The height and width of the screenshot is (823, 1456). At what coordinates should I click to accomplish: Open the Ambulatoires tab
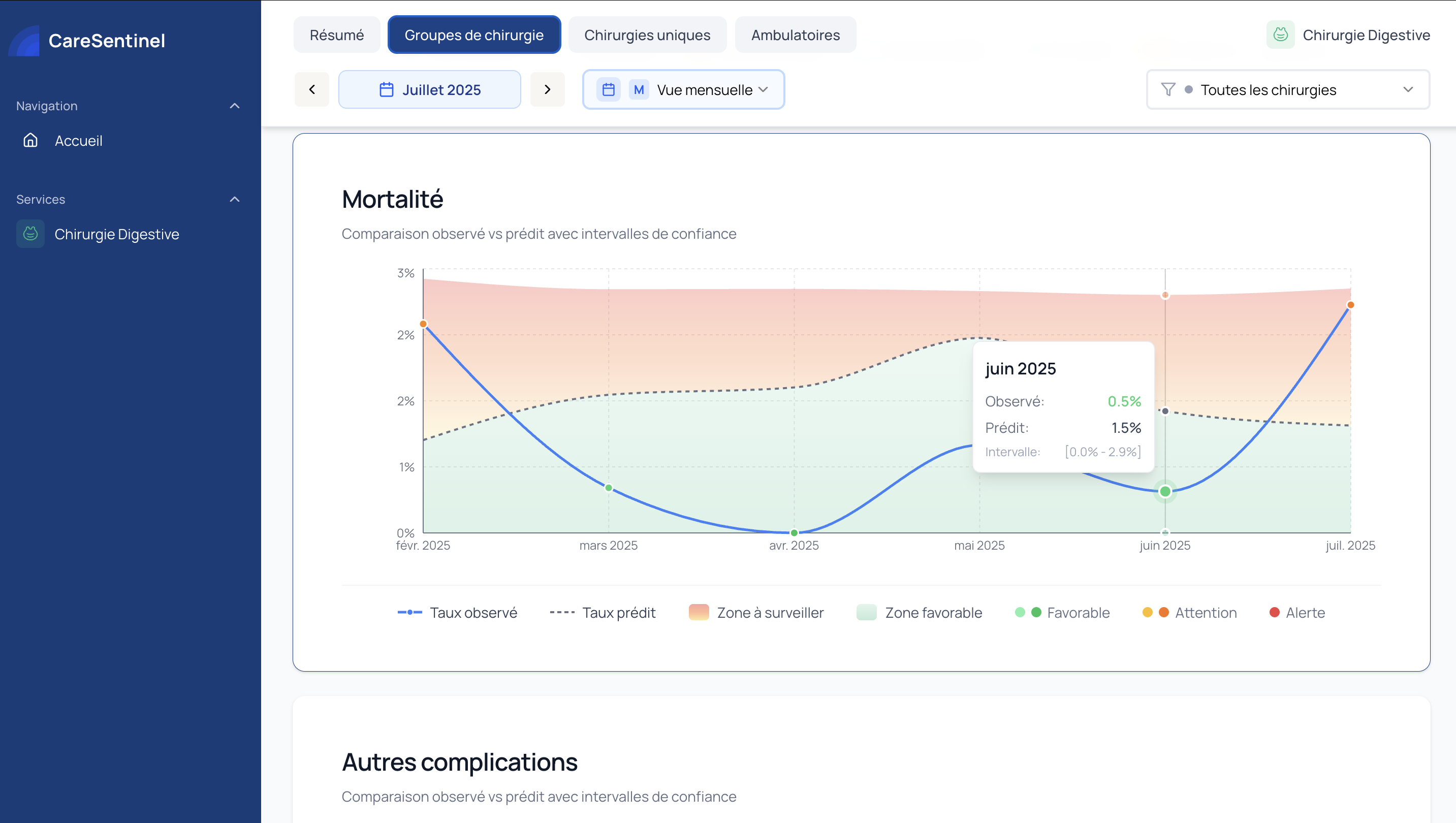(795, 35)
